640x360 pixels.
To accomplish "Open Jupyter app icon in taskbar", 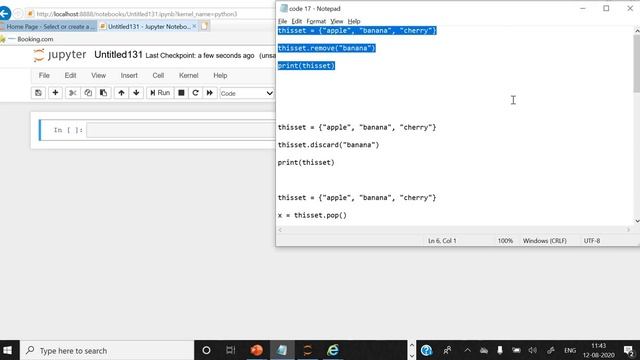I will 307,350.
